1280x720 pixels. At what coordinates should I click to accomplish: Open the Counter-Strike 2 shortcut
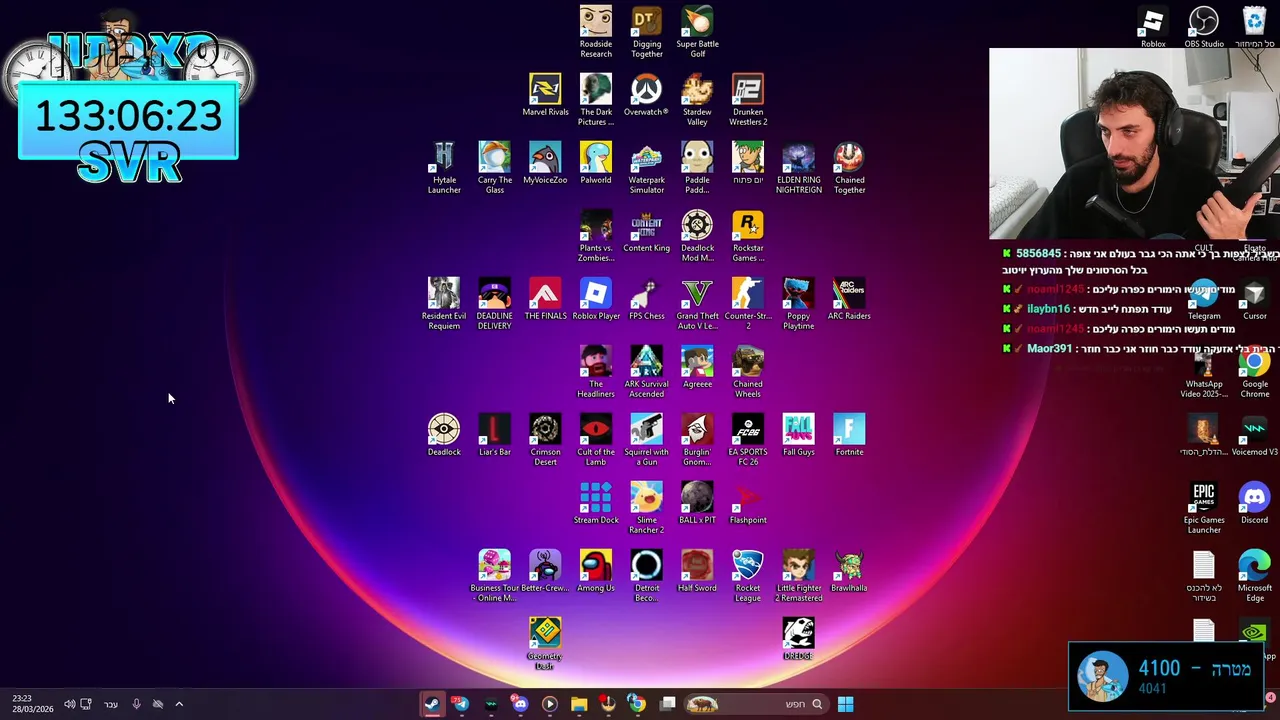click(x=748, y=304)
